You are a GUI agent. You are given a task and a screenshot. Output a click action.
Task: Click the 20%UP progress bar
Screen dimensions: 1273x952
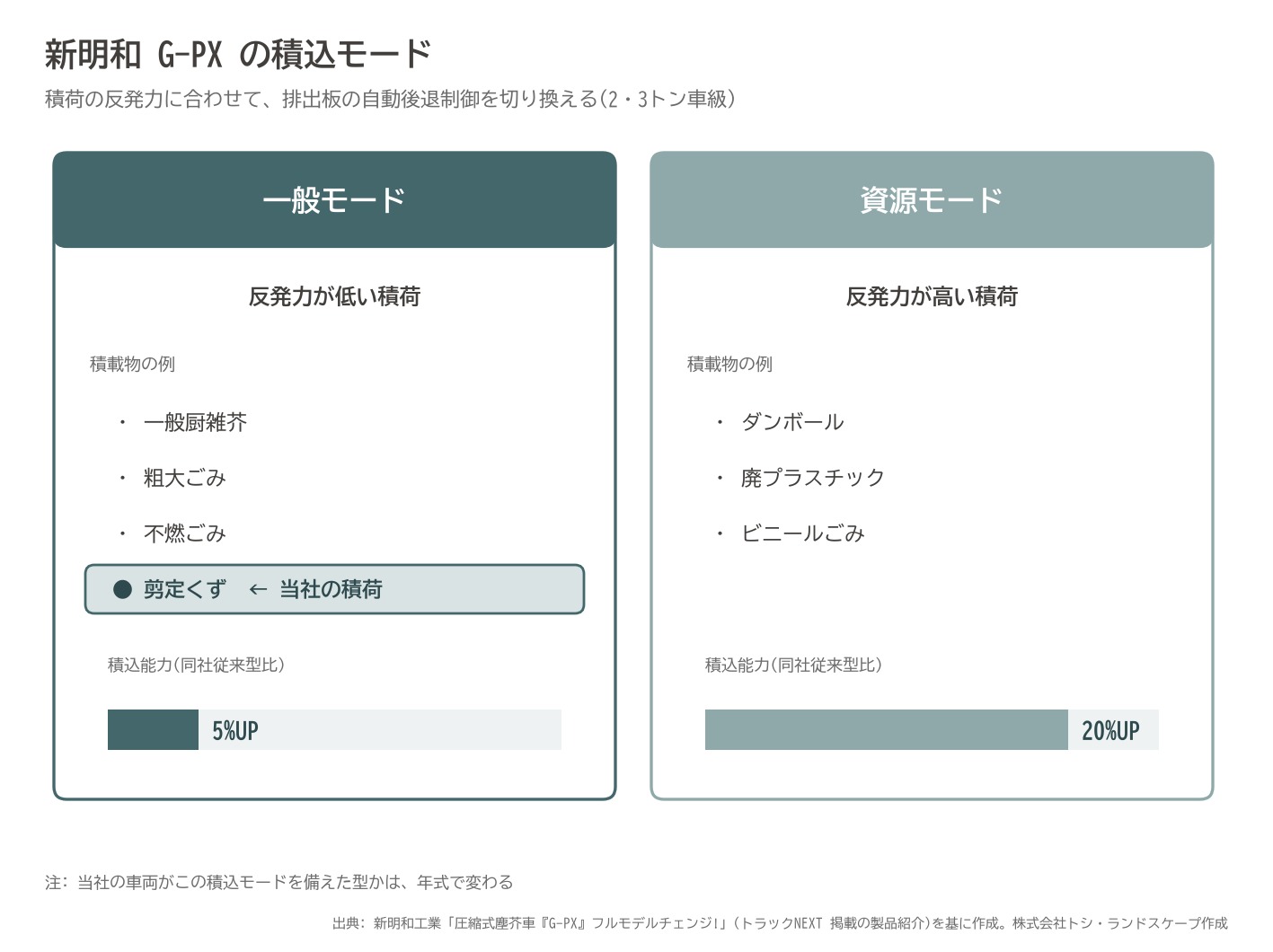pyautogui.click(x=932, y=729)
